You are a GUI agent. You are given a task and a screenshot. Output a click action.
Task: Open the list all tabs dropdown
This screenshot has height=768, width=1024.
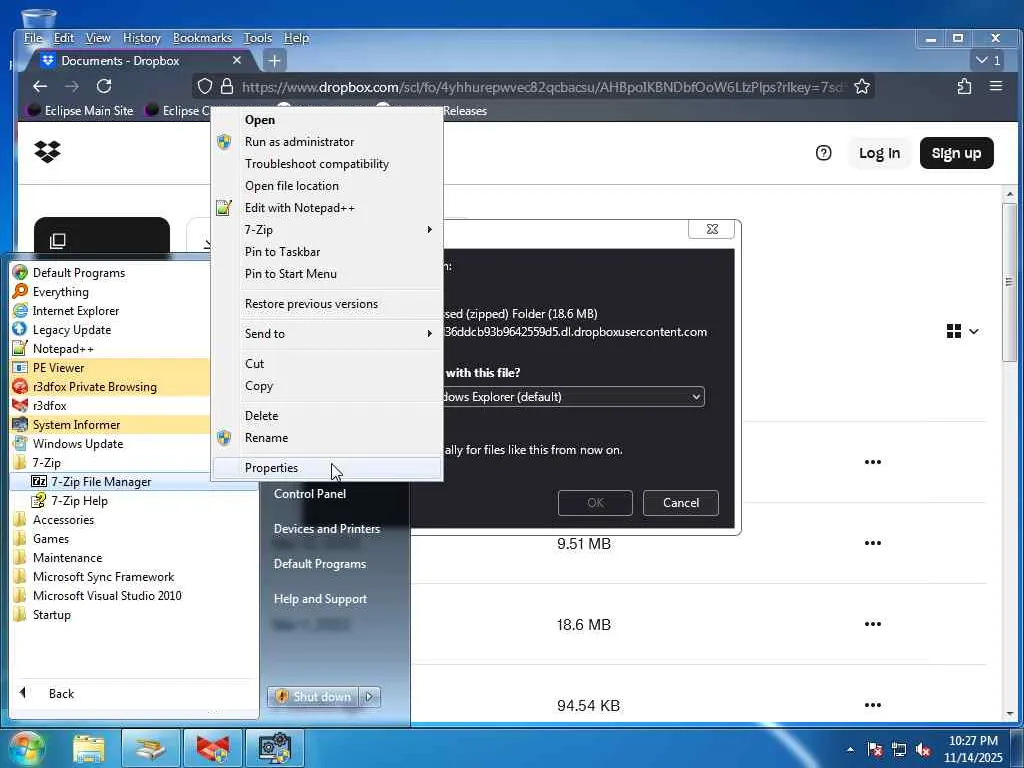coord(988,60)
